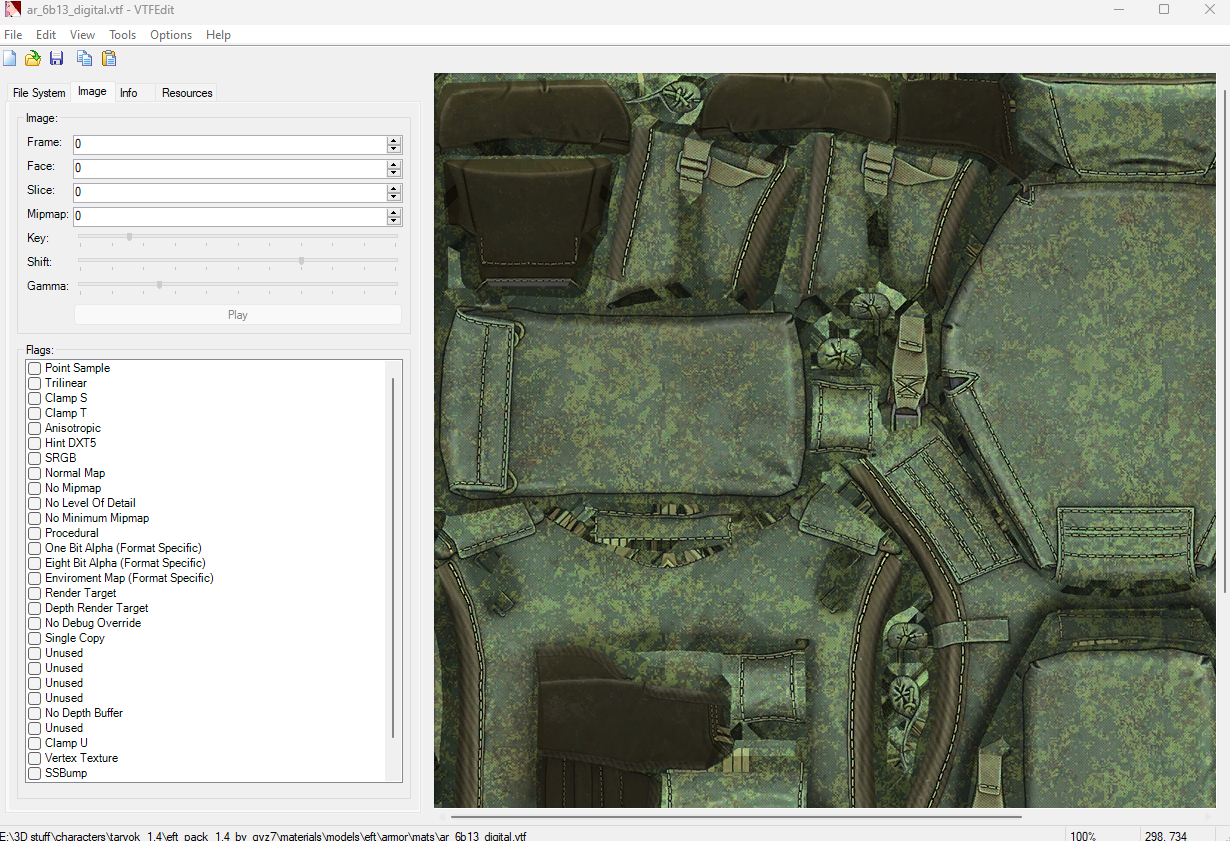Tick the Clamp S checkbox
This screenshot has width=1230, height=841.
[x=35, y=398]
